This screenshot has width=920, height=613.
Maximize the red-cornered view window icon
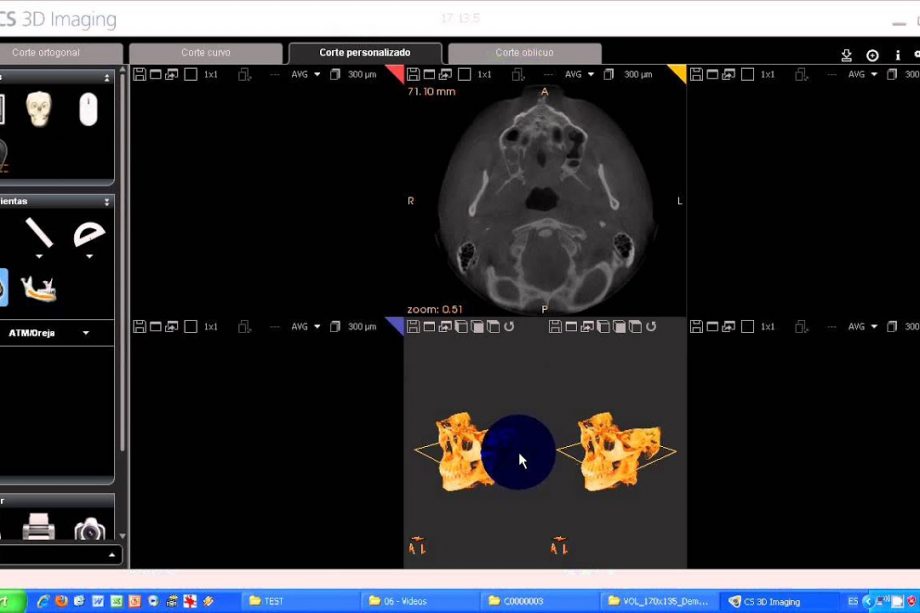(155, 74)
